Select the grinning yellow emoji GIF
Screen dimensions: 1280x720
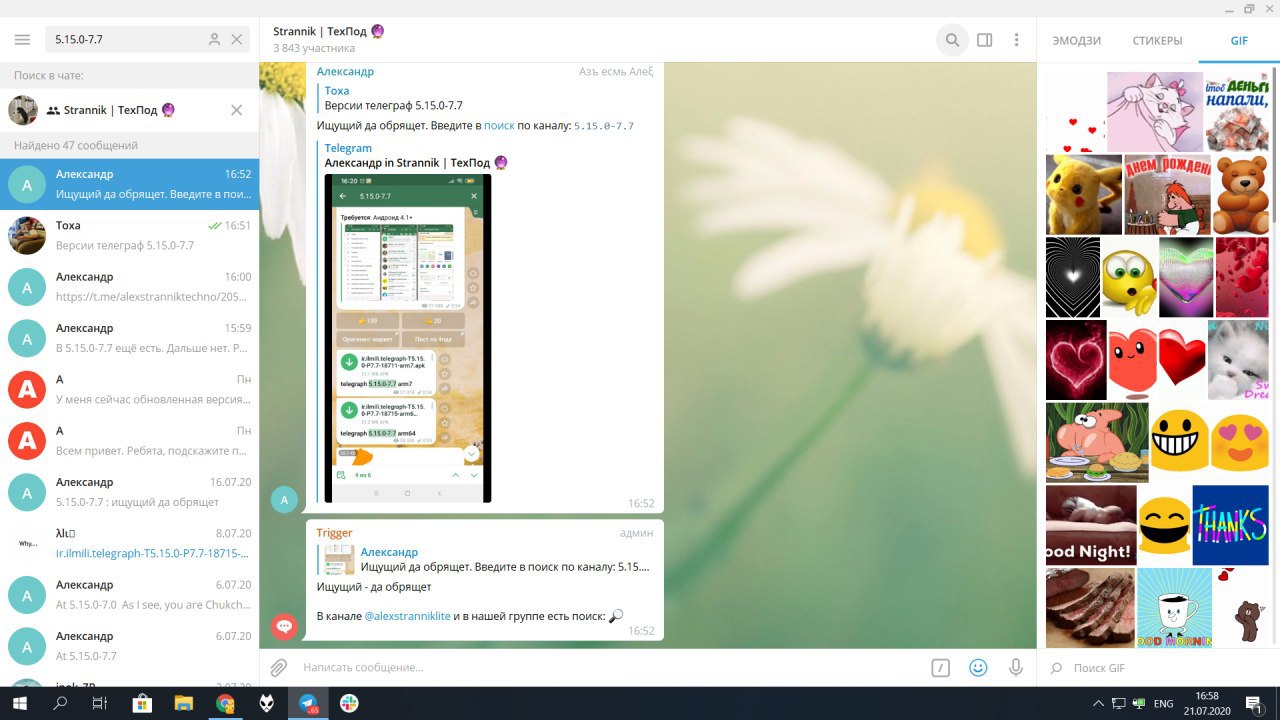point(1179,441)
